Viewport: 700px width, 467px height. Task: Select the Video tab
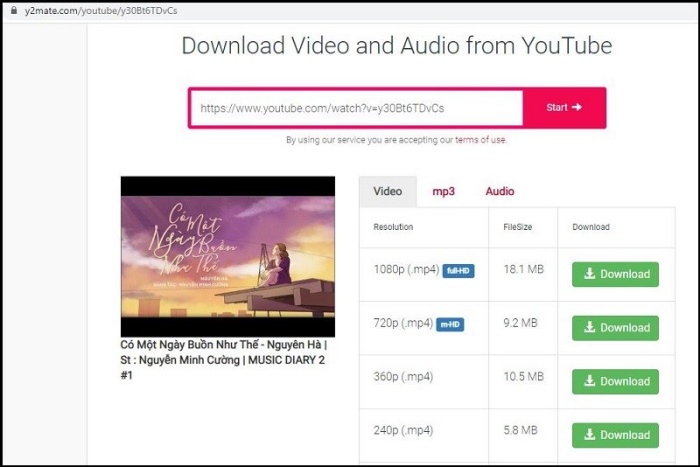[388, 191]
